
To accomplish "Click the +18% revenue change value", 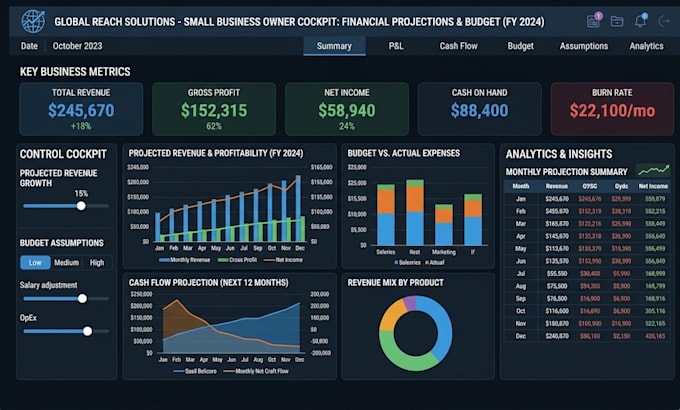I will click(81, 126).
